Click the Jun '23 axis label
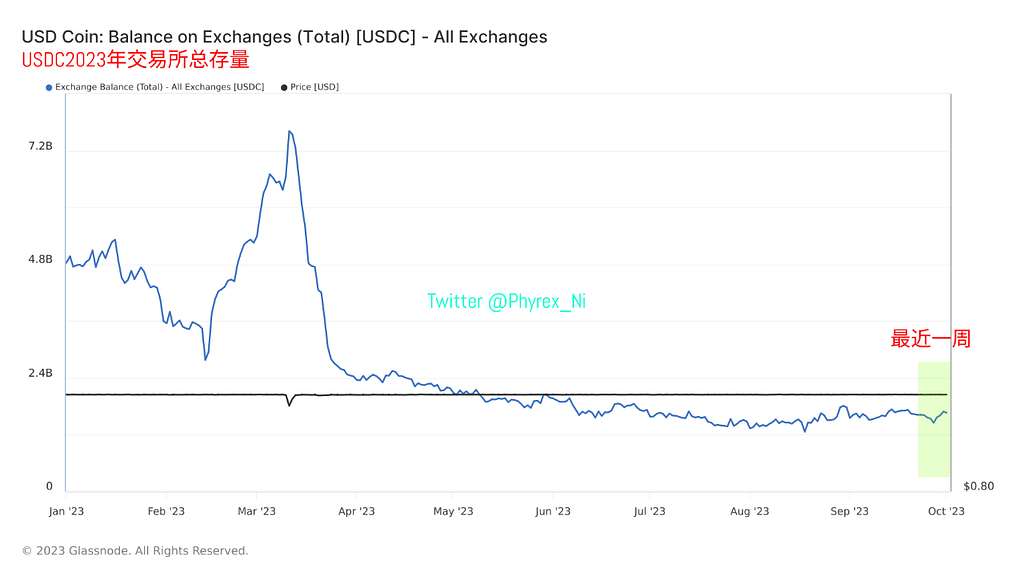The width and height of the screenshot is (1024, 576). point(553,511)
